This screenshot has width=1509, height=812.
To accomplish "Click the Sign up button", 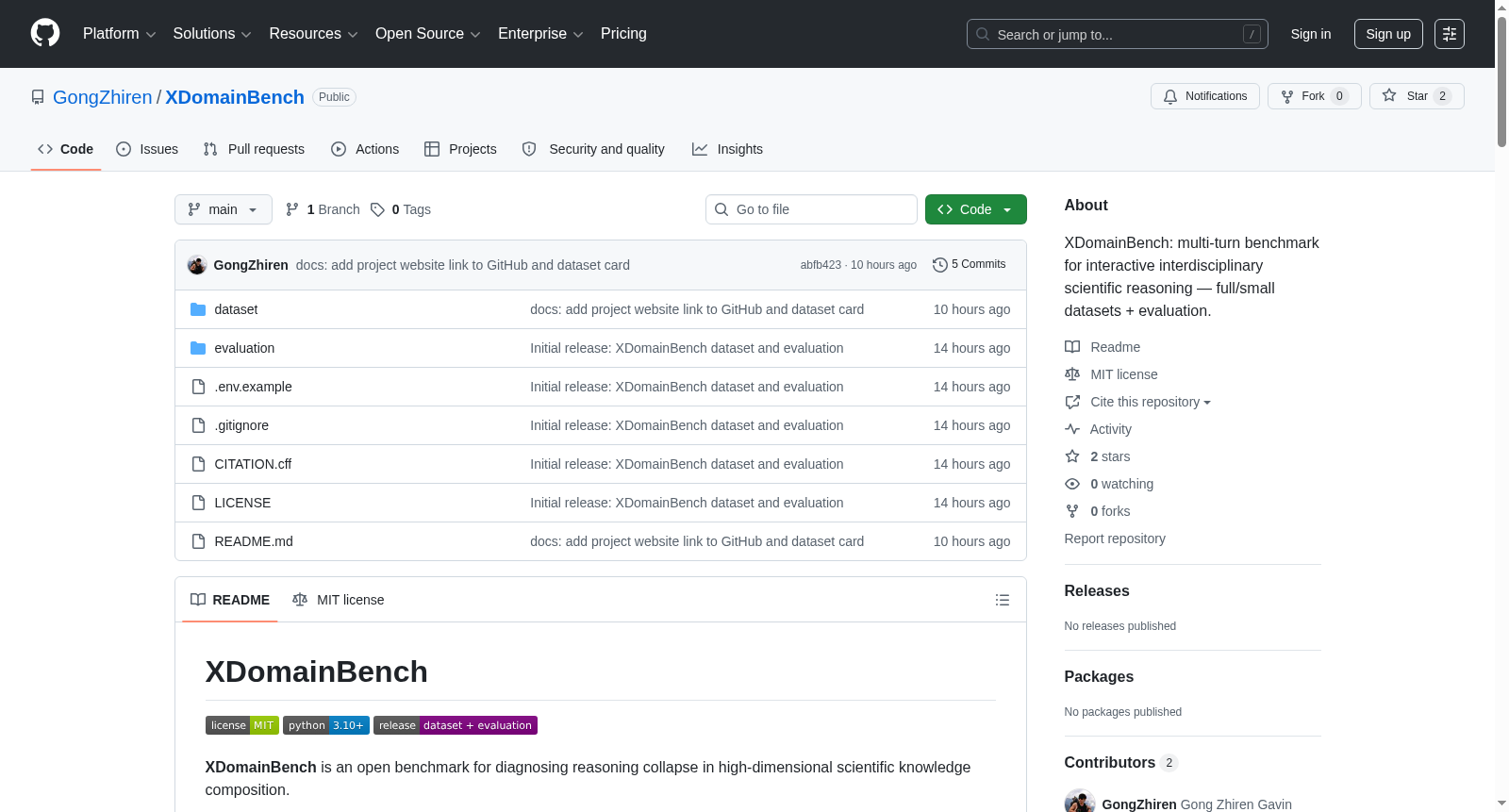I will pyautogui.click(x=1388, y=34).
